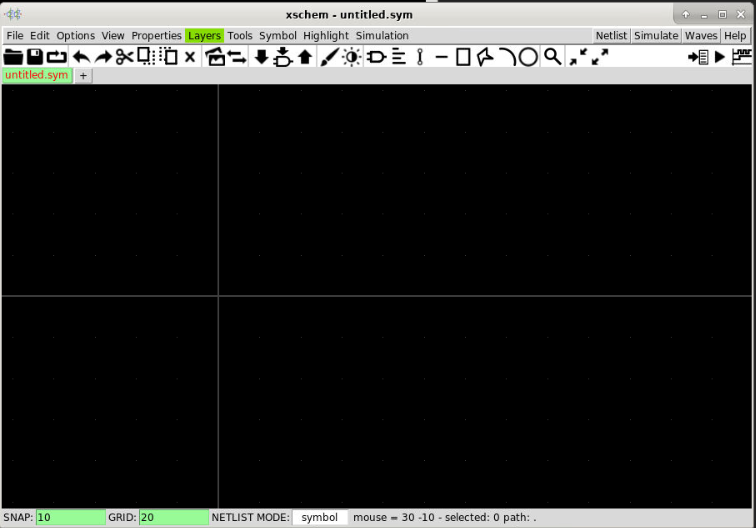
Task: Insert symbol using logic gate icon
Action: coord(376,57)
